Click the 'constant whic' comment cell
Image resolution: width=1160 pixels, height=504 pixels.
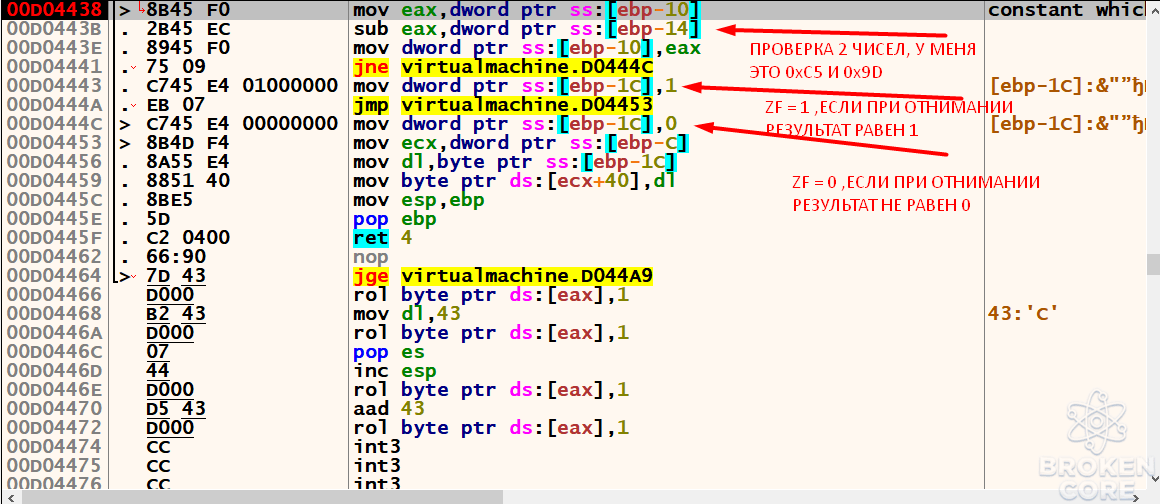(1068, 10)
